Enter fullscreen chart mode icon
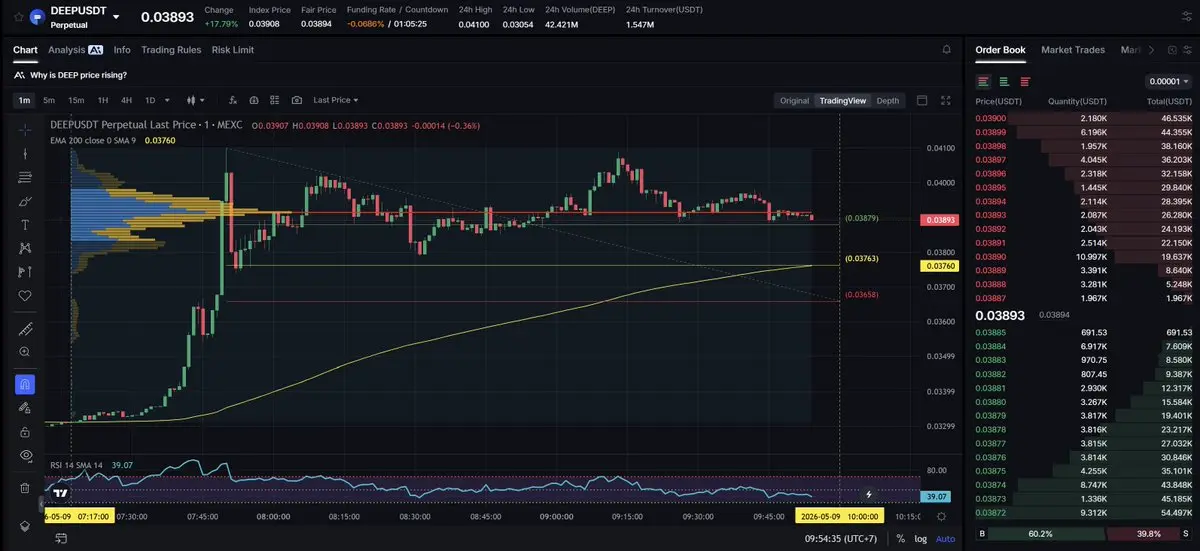Viewport: 1200px width, 551px height. pyautogui.click(x=946, y=100)
